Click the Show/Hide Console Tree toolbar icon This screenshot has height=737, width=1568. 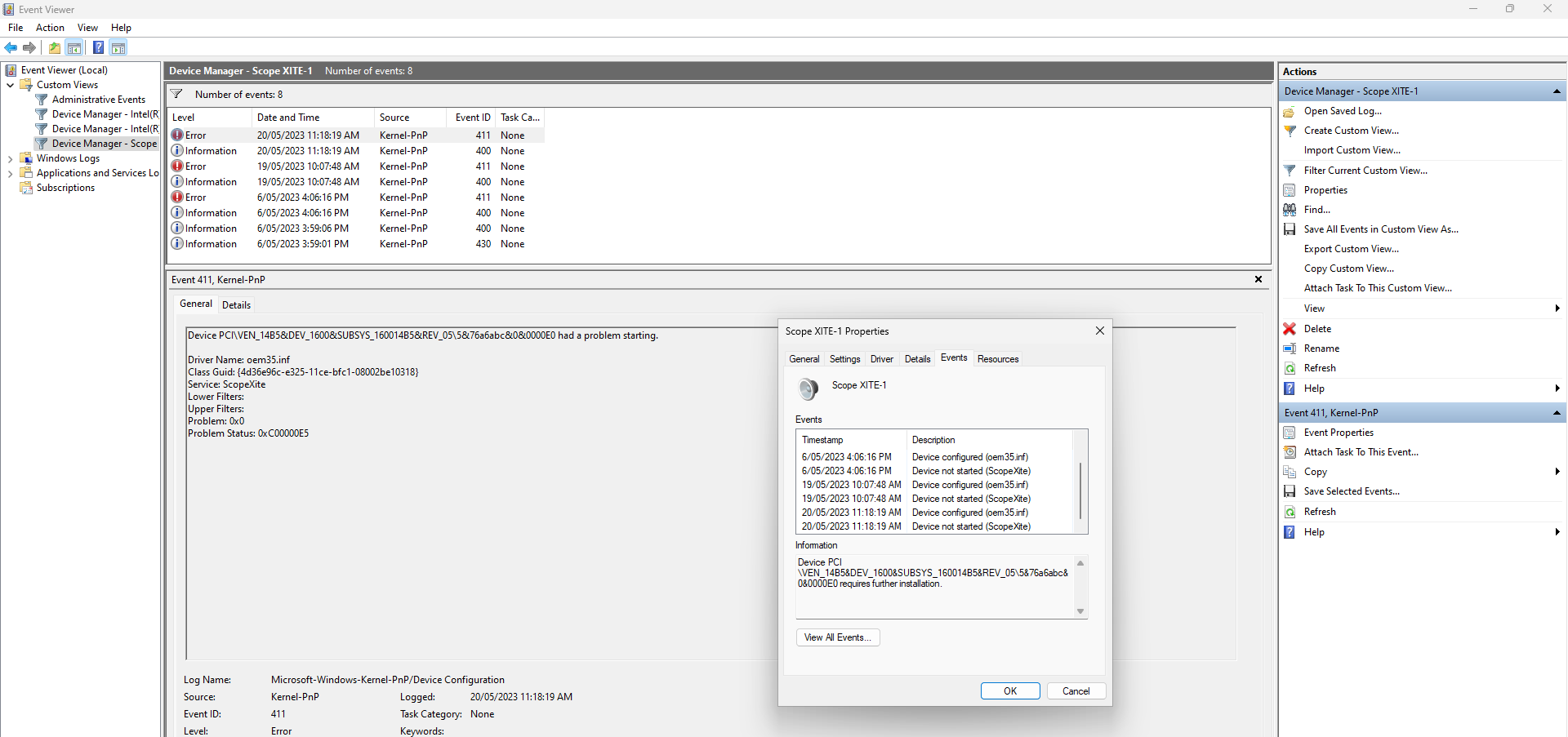74,47
